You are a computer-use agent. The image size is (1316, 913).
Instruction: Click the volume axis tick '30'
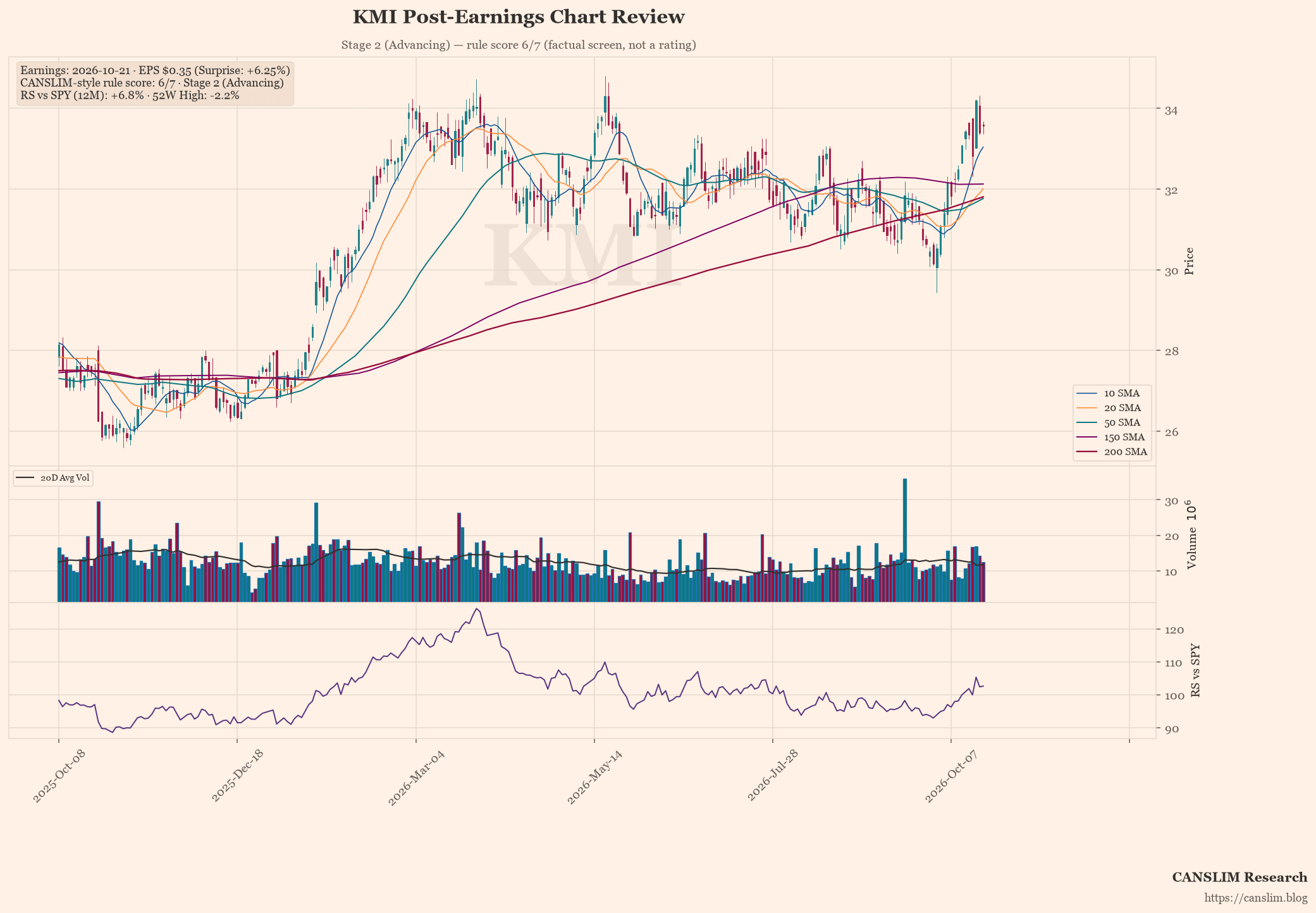tap(1171, 501)
